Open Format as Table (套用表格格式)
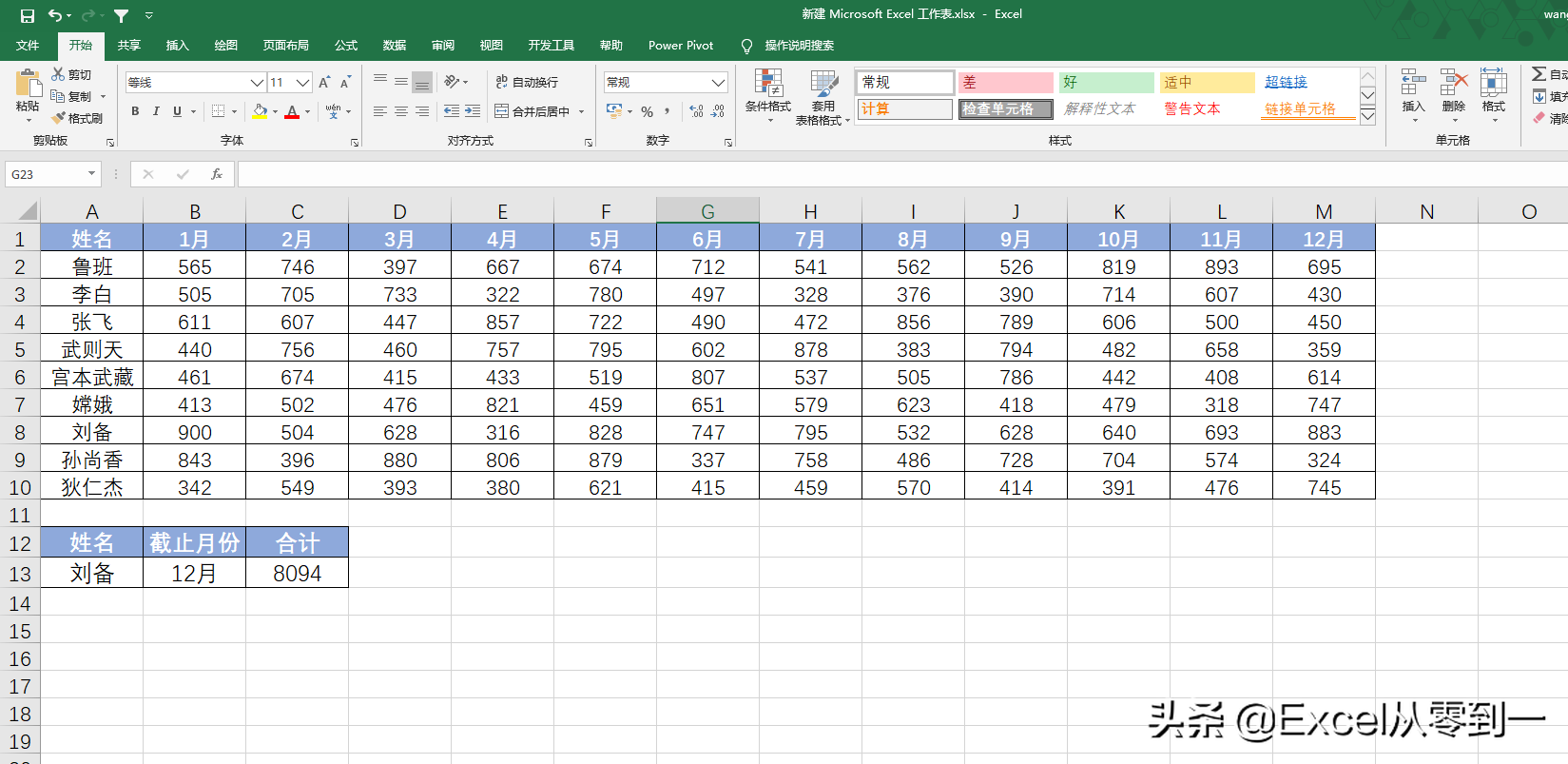 coord(823,97)
